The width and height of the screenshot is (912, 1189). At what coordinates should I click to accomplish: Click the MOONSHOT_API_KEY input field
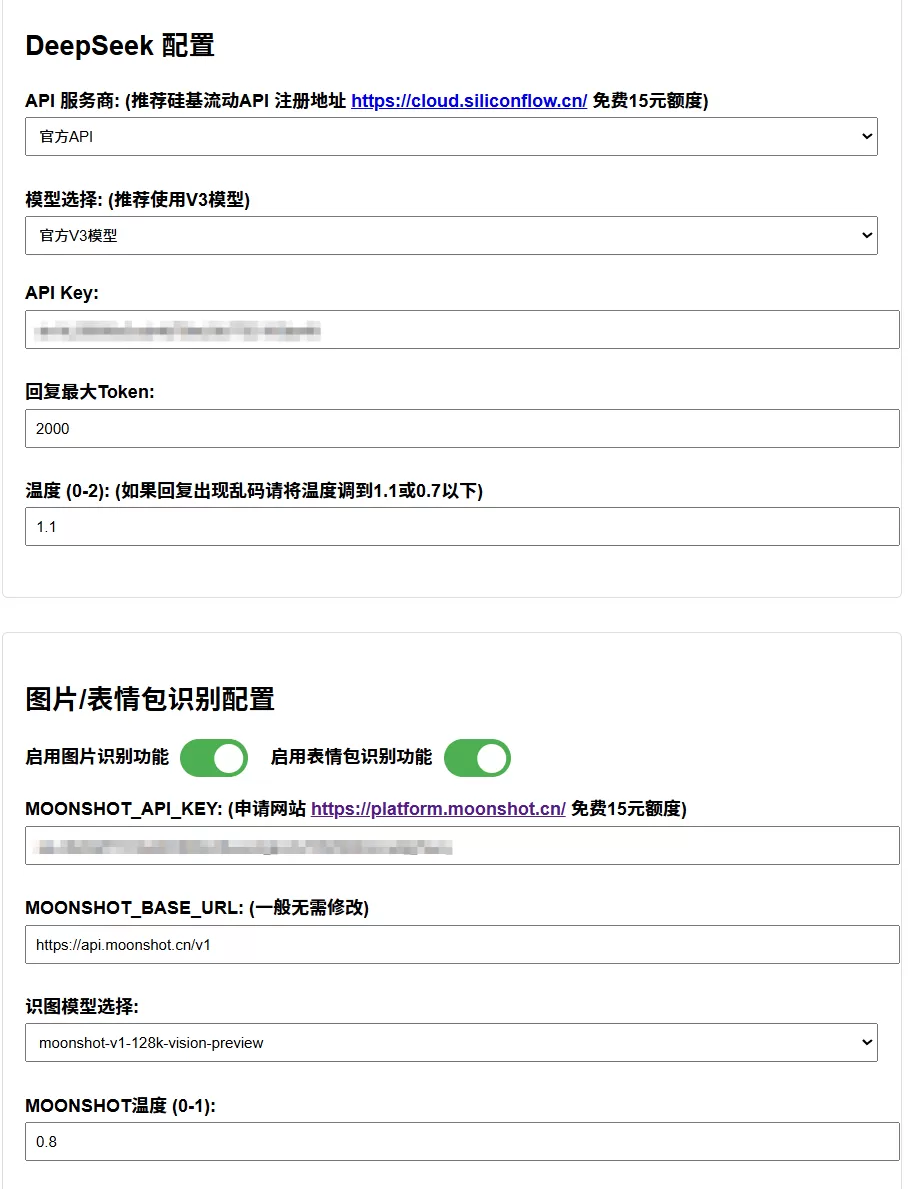point(462,846)
